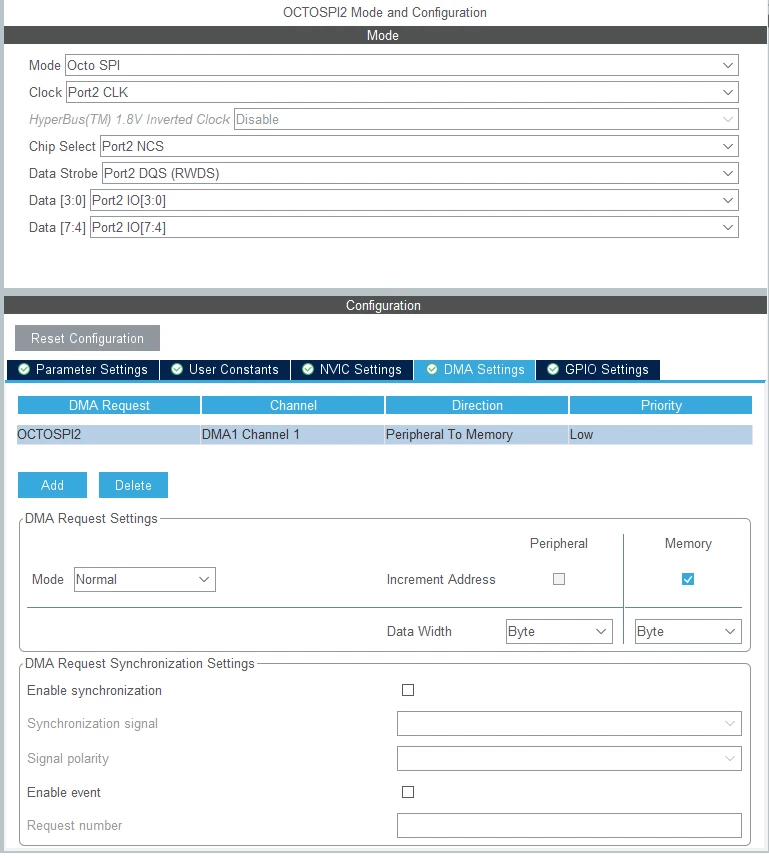This screenshot has height=859, width=769.
Task: Click the check icon beside GPIO Settings
Action: coord(553,369)
